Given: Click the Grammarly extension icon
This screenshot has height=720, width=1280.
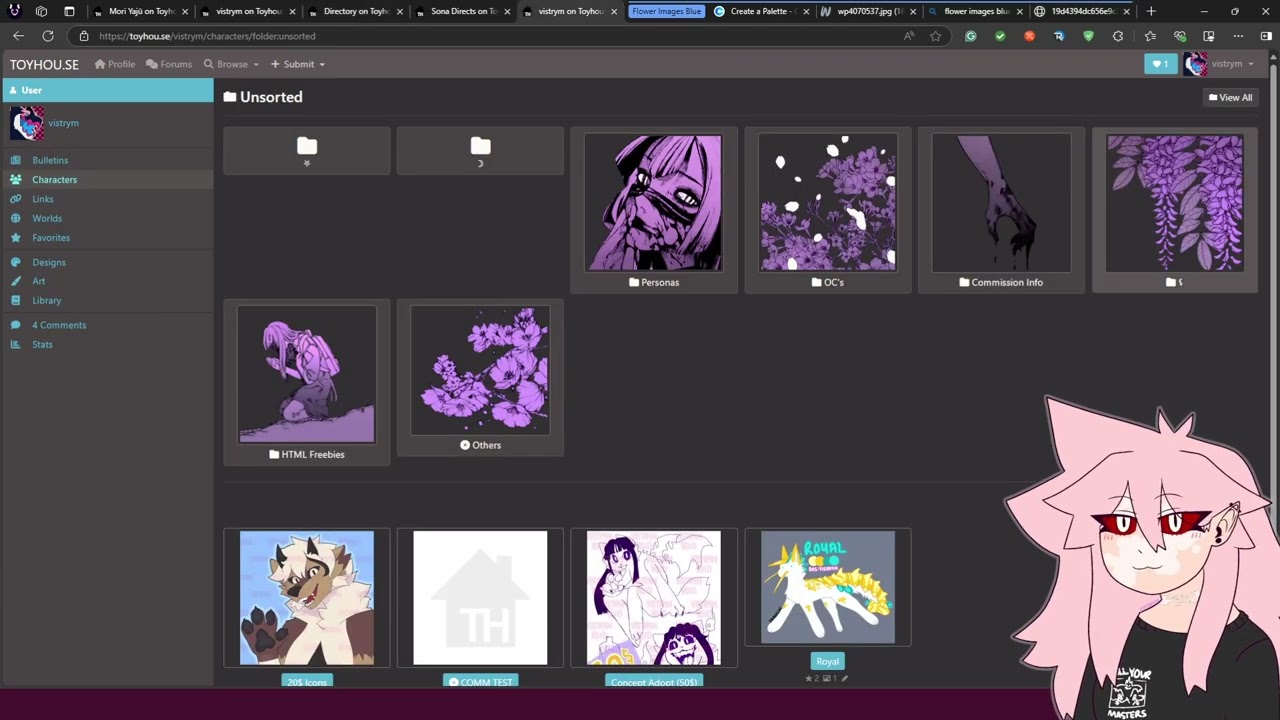Looking at the screenshot, I should coord(970,36).
